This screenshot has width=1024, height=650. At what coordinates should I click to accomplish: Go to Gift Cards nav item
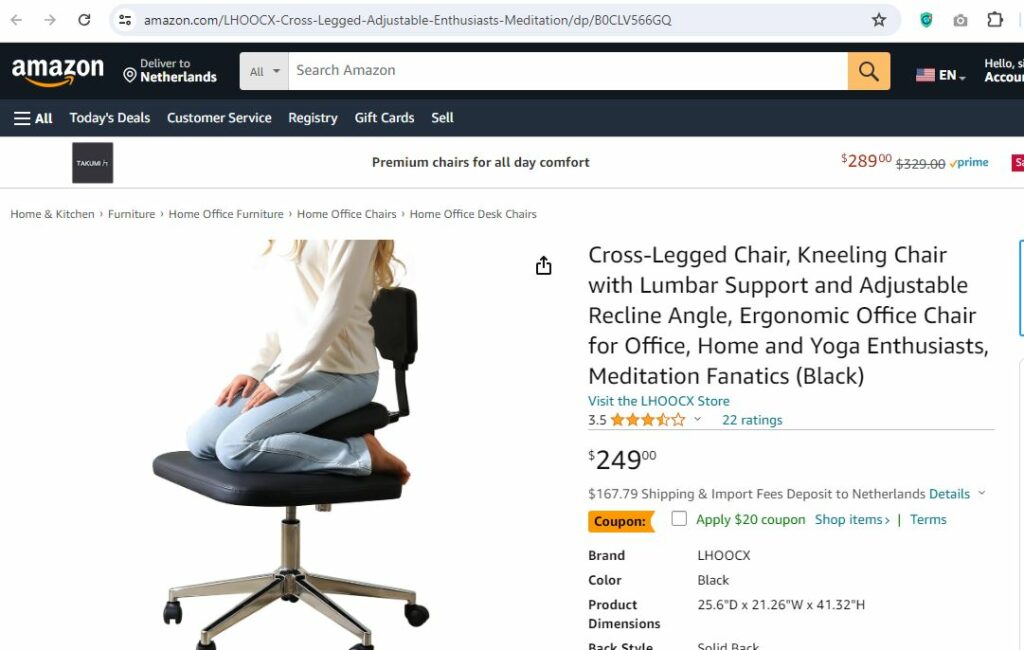(x=384, y=118)
